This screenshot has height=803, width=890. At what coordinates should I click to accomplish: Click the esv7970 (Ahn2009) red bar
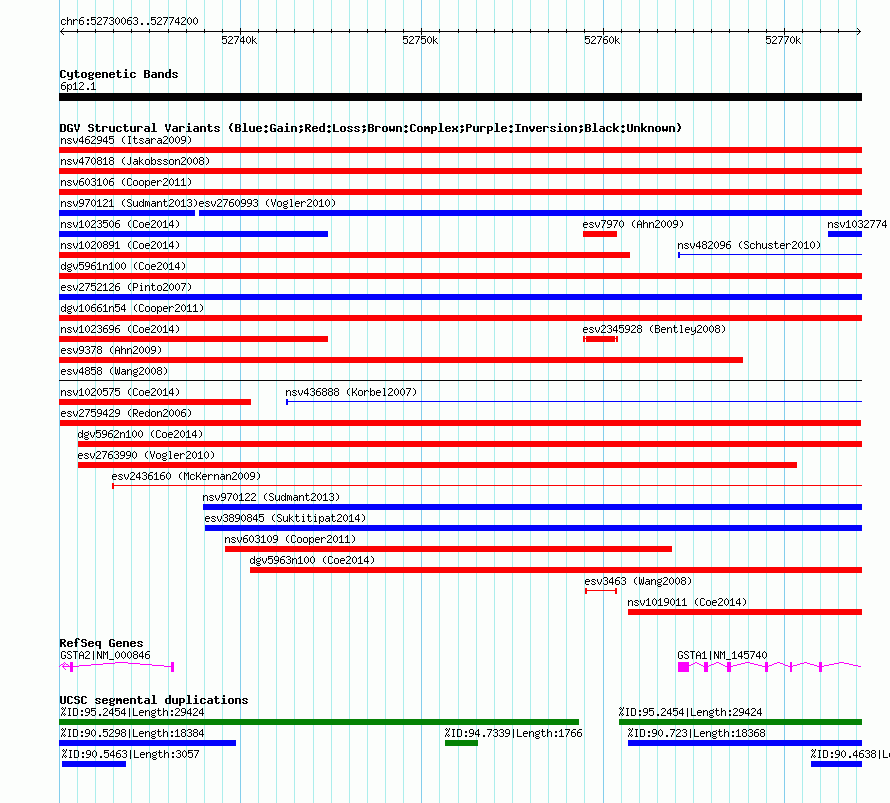[x=599, y=234]
